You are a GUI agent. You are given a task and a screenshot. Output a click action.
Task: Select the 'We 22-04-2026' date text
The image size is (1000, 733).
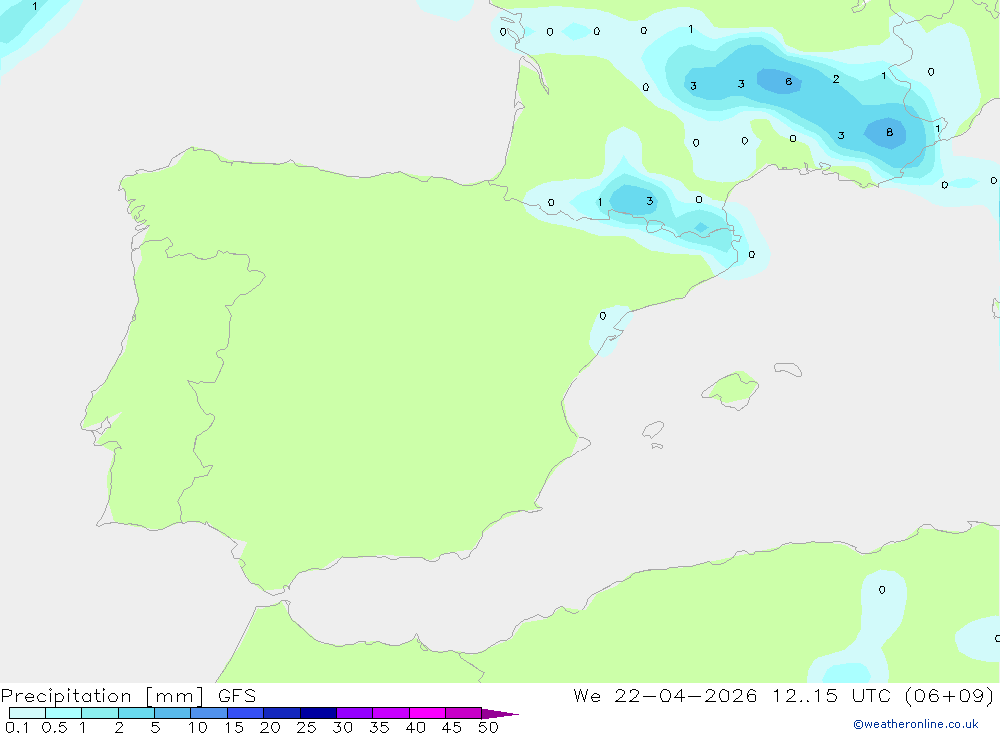tap(665, 696)
